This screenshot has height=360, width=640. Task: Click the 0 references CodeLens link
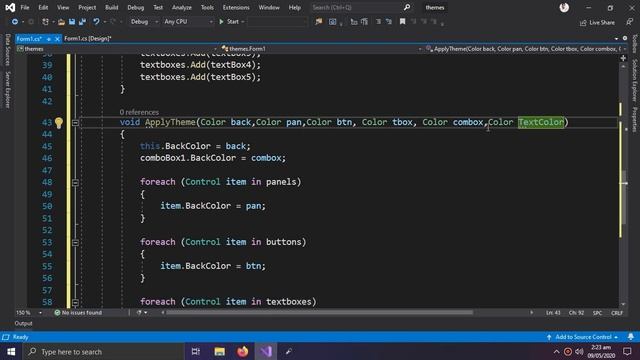139,112
